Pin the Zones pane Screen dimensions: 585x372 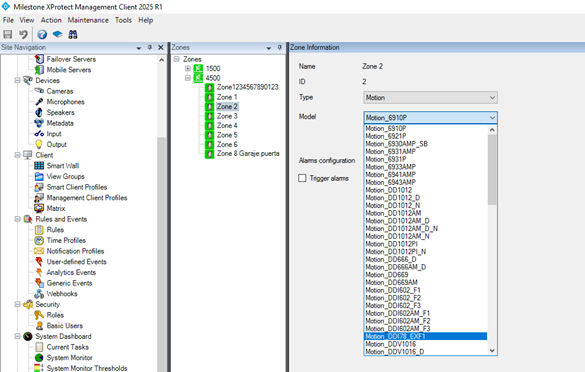coord(279,47)
